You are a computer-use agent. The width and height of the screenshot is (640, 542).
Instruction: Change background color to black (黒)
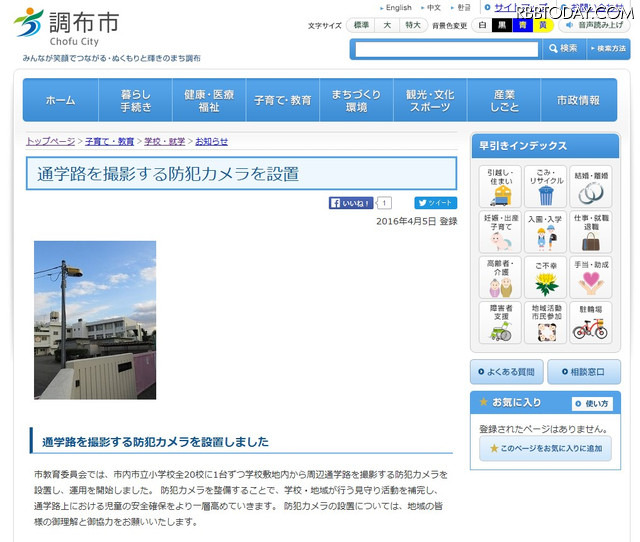[x=501, y=25]
